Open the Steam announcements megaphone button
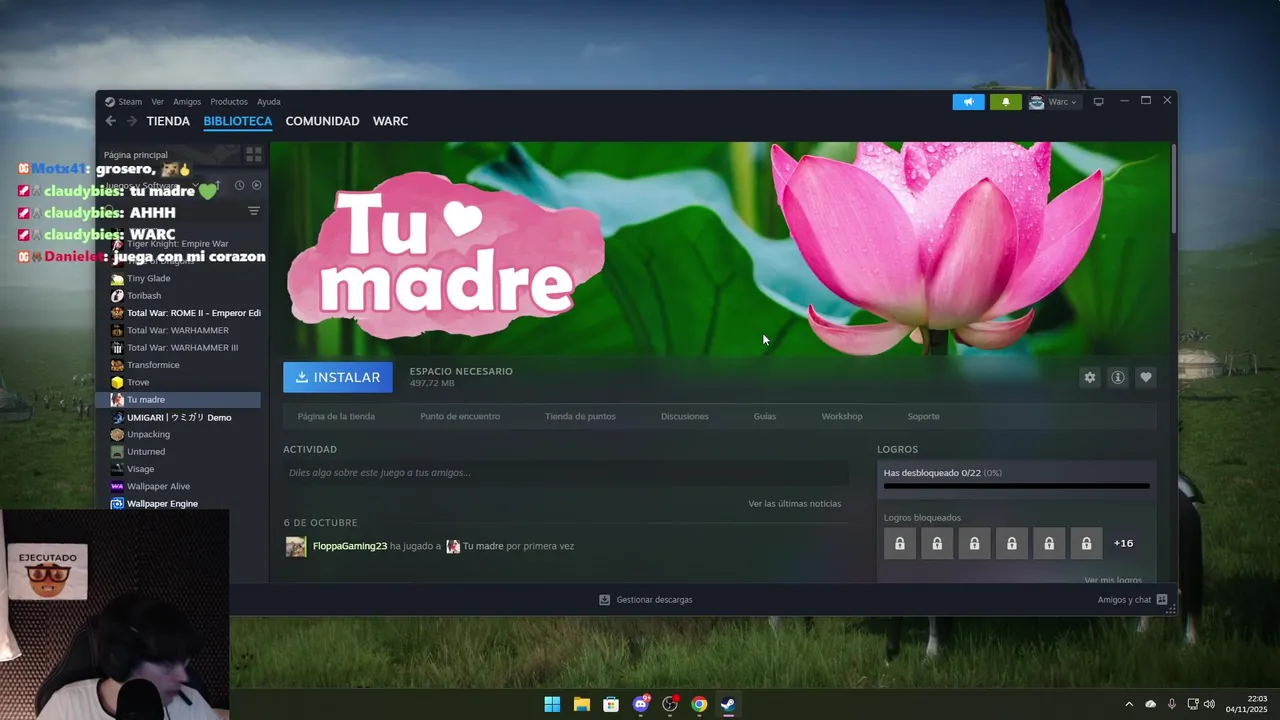 (968, 102)
